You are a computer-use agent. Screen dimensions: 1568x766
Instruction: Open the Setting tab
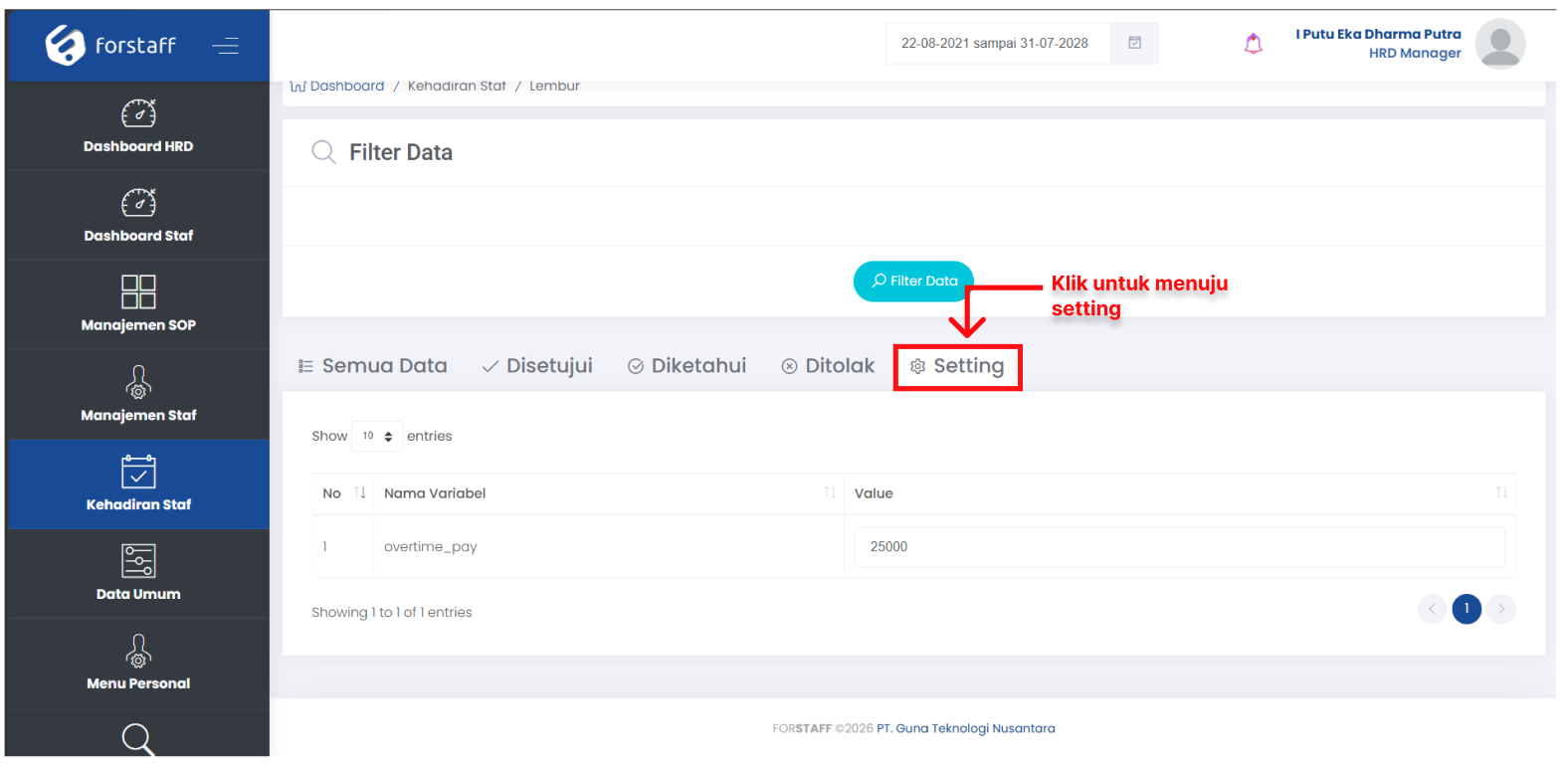click(x=957, y=367)
